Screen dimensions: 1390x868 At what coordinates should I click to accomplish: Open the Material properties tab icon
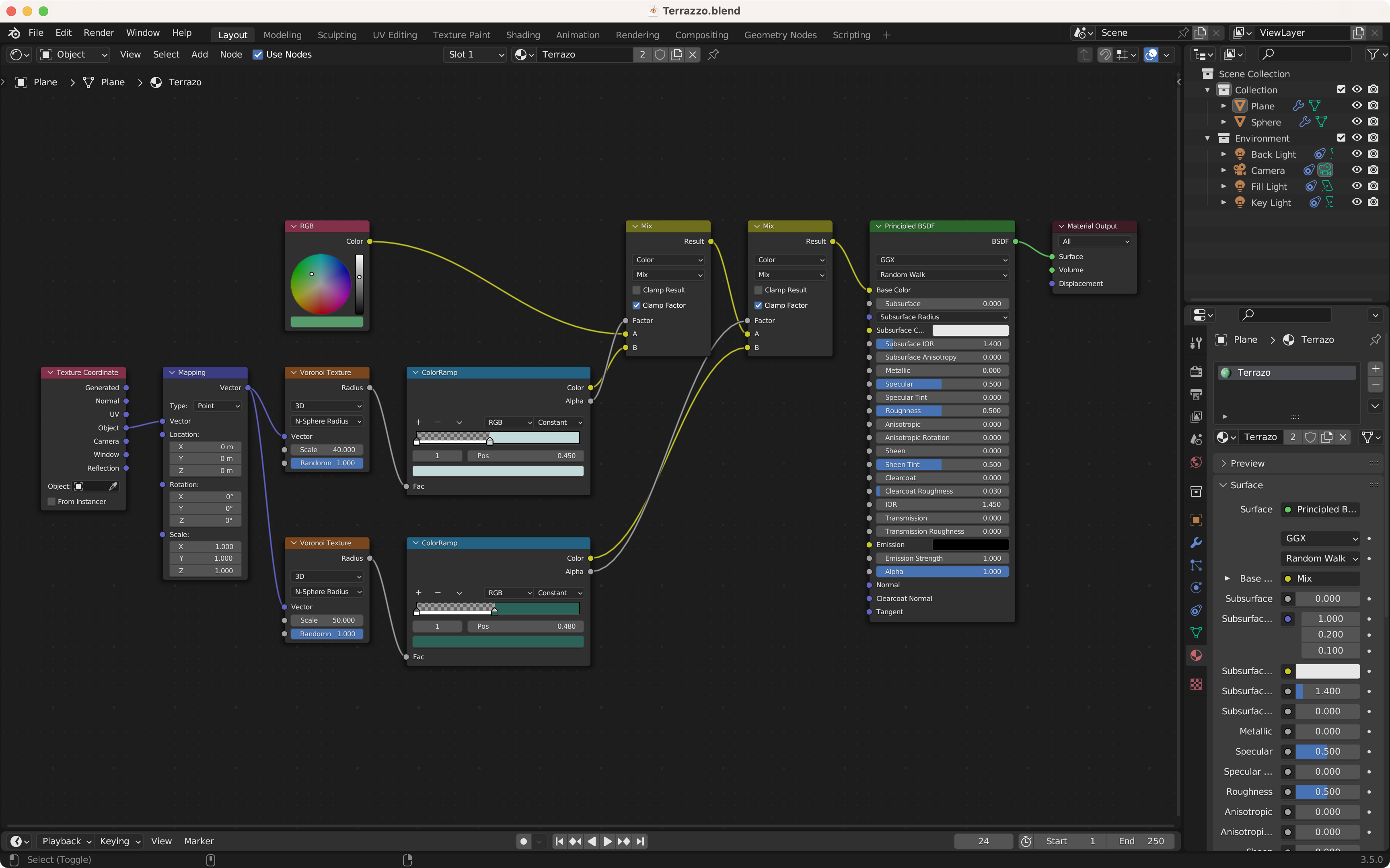pyautogui.click(x=1196, y=655)
